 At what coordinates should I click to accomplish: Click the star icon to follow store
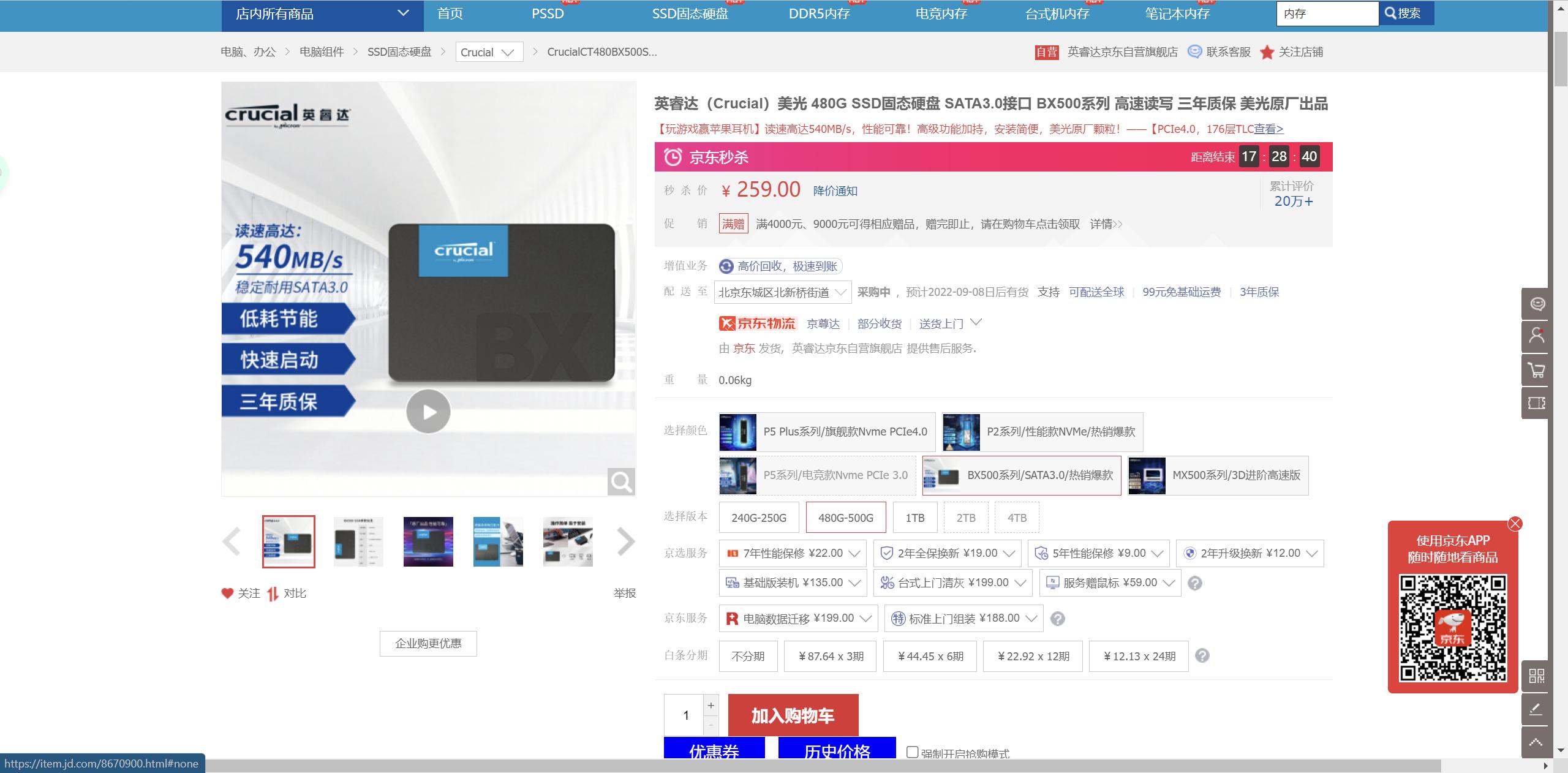click(x=1267, y=53)
